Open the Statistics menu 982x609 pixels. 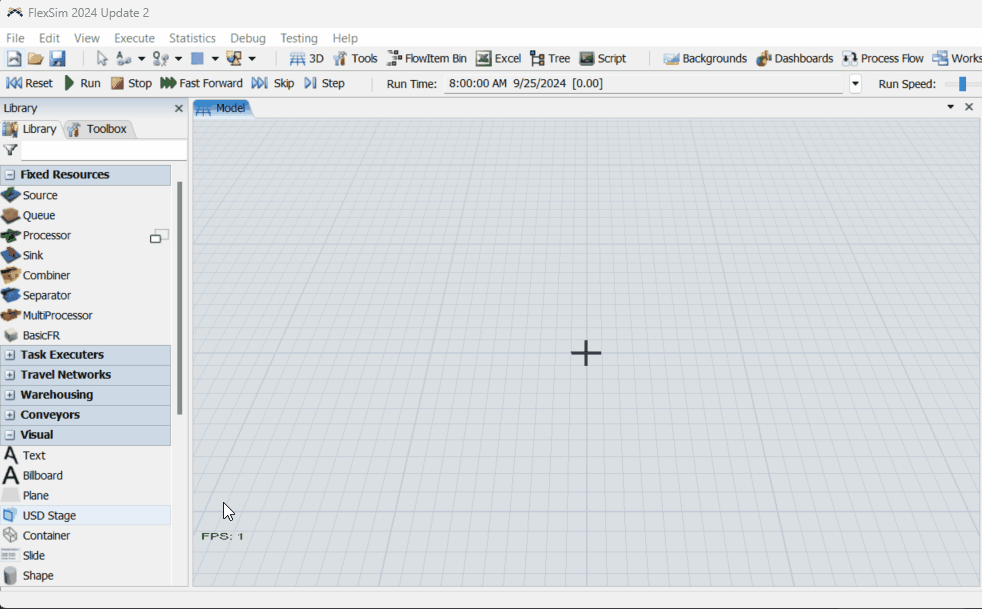click(x=192, y=38)
